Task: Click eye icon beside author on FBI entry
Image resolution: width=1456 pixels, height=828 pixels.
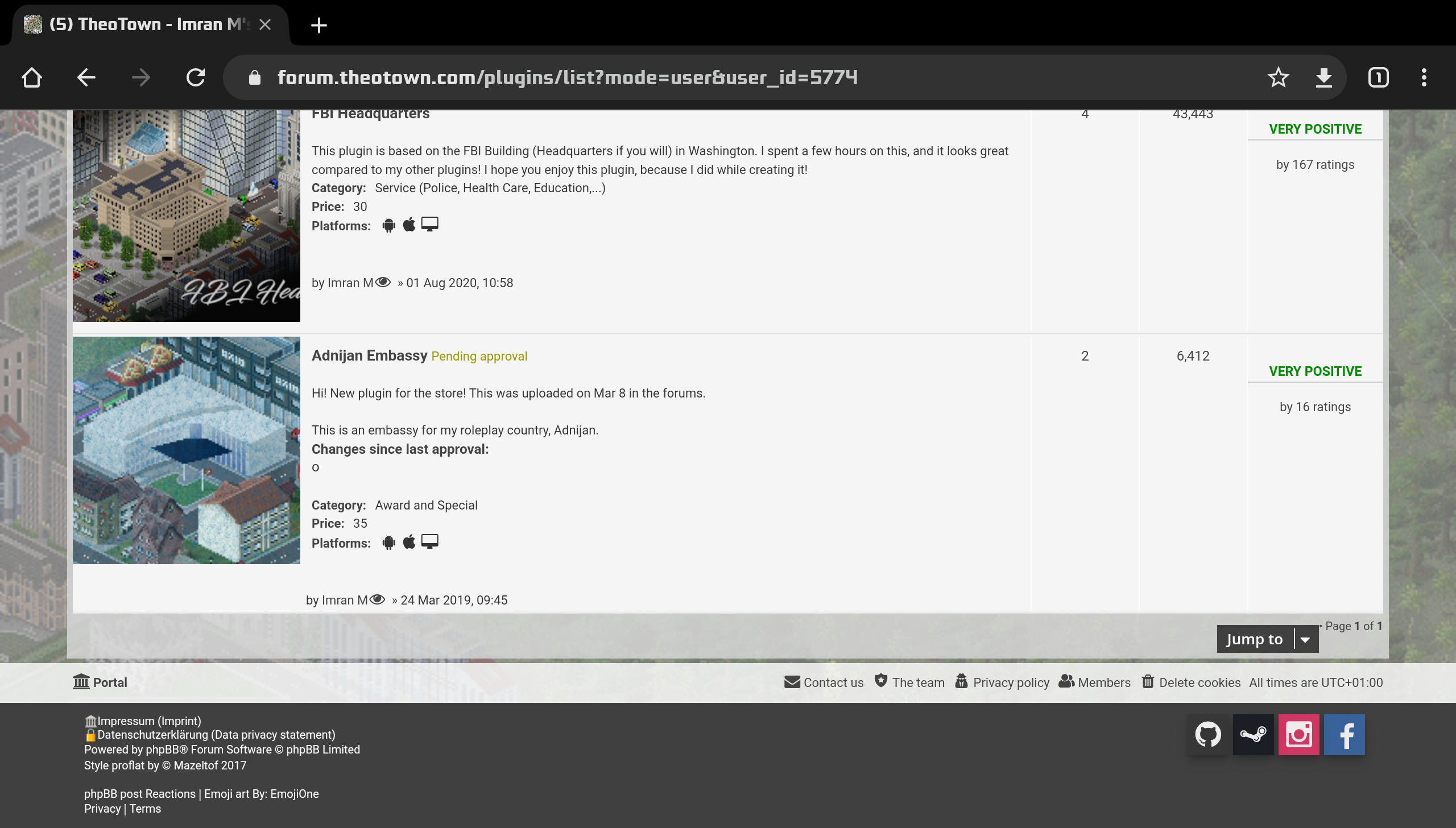Action: click(383, 282)
